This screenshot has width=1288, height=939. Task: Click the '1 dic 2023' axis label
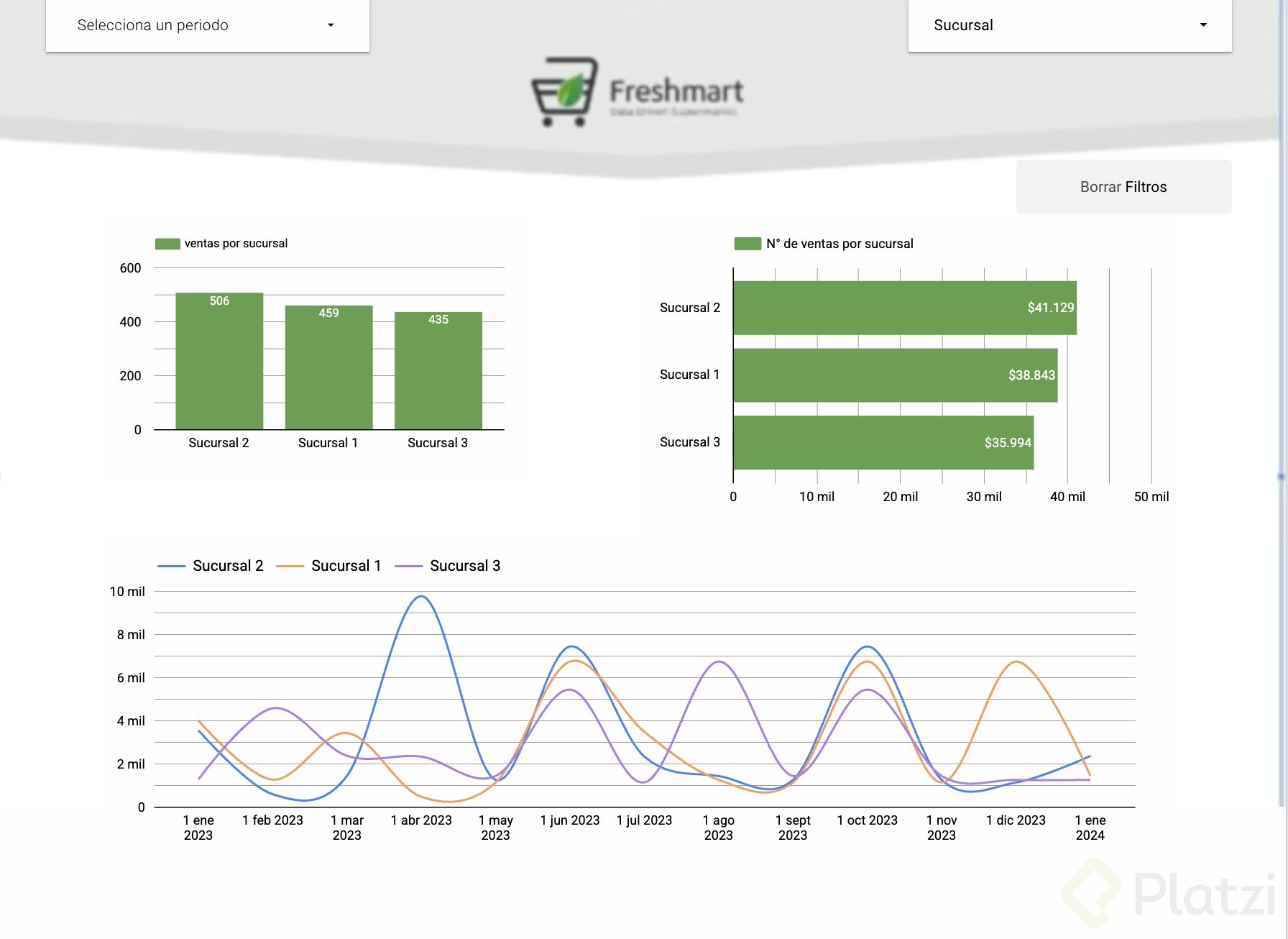tap(1016, 820)
